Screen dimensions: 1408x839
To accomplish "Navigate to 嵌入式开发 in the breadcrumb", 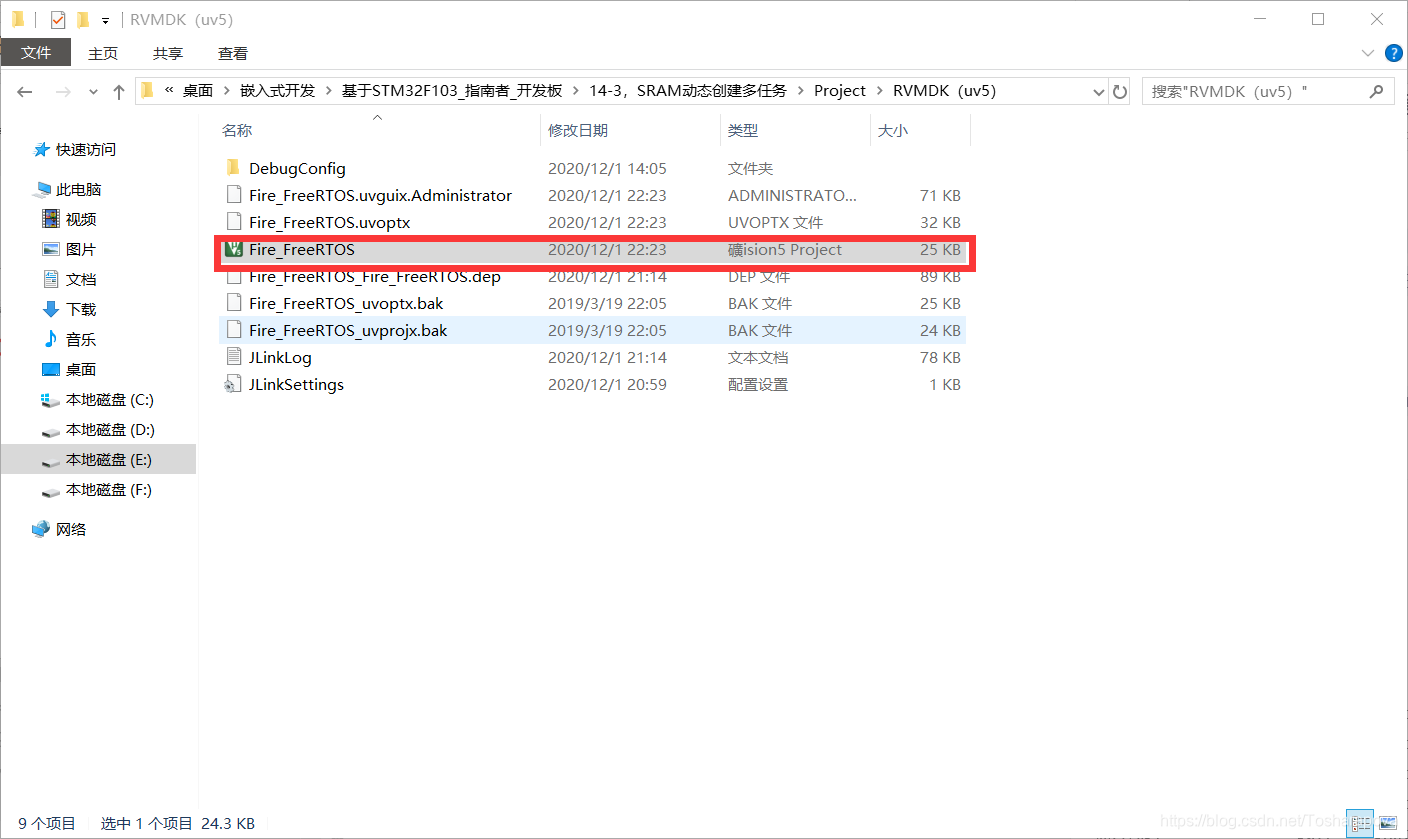I will pos(278,91).
